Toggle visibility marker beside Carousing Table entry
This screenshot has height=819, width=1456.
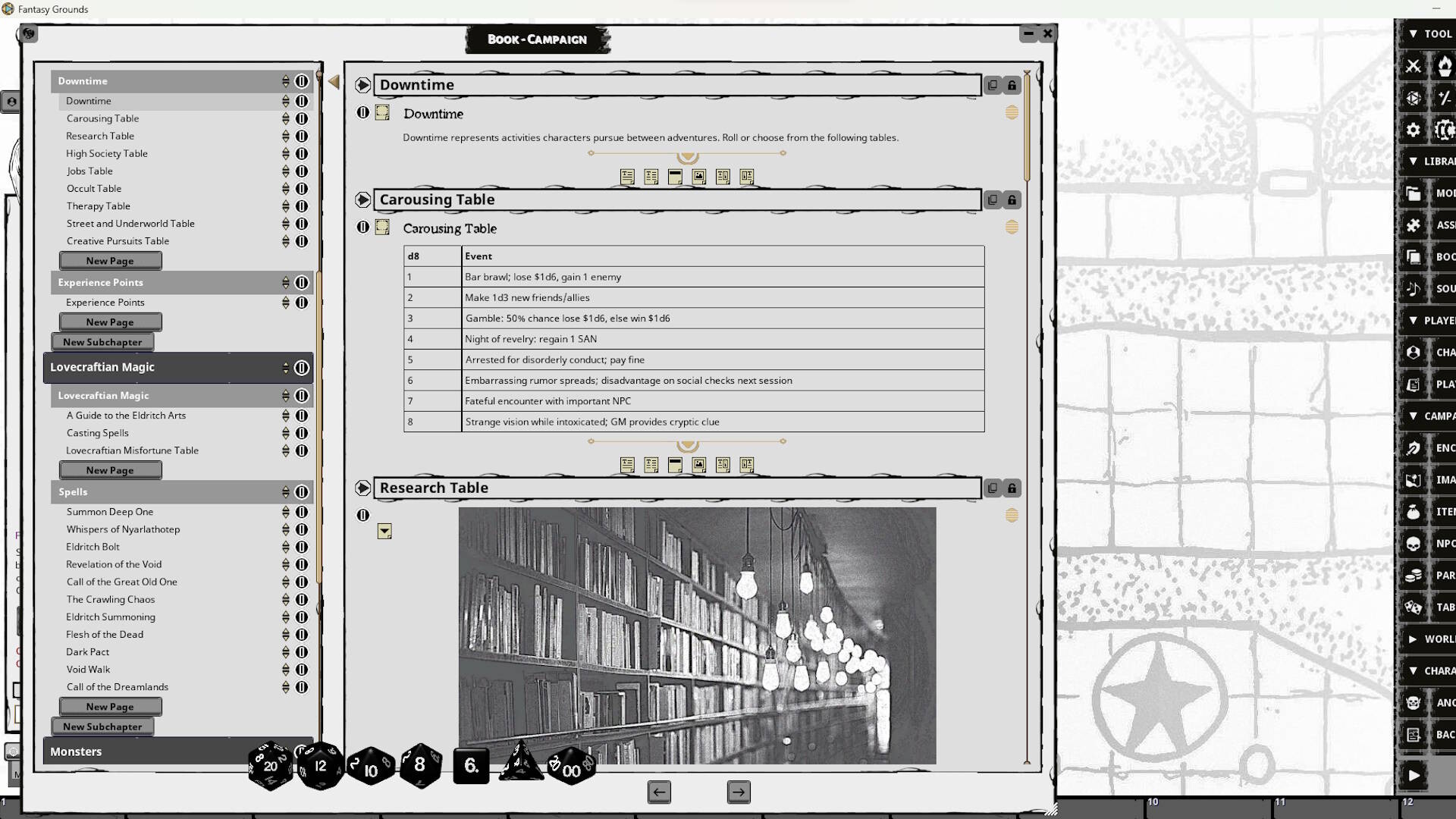pos(302,118)
